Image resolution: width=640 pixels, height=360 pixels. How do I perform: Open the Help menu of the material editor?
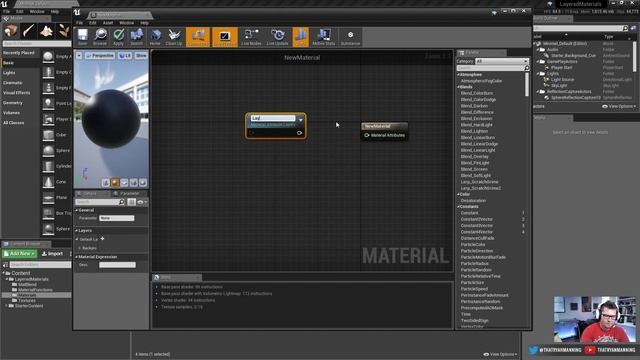point(144,23)
